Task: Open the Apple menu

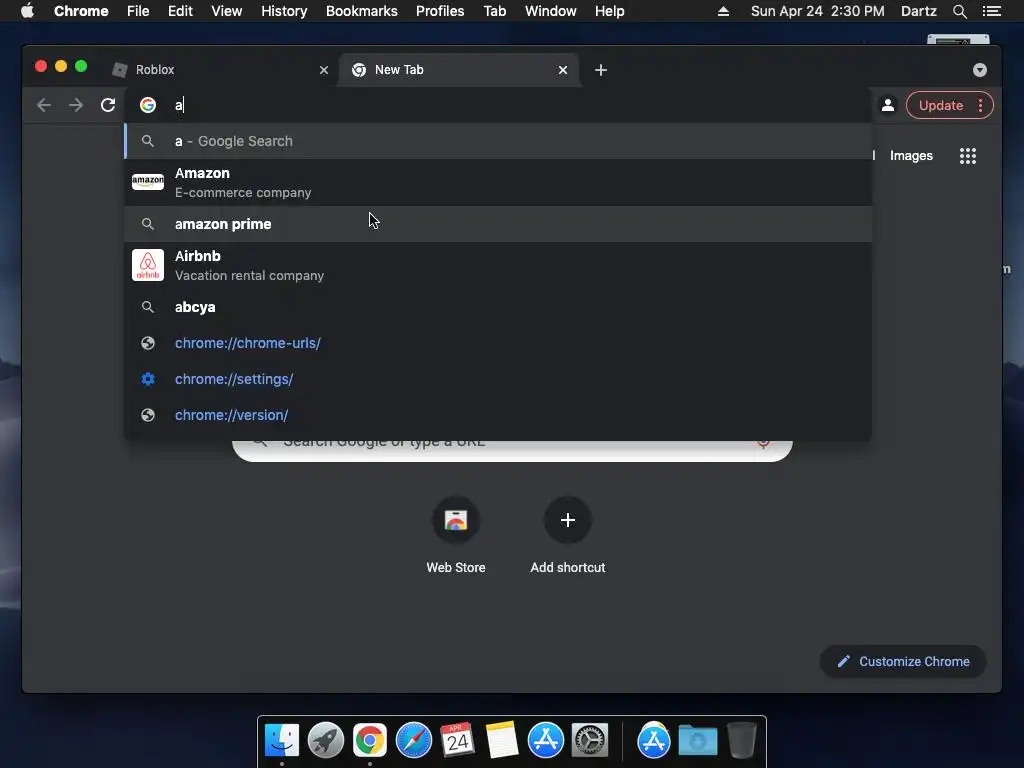Action: pos(27,11)
